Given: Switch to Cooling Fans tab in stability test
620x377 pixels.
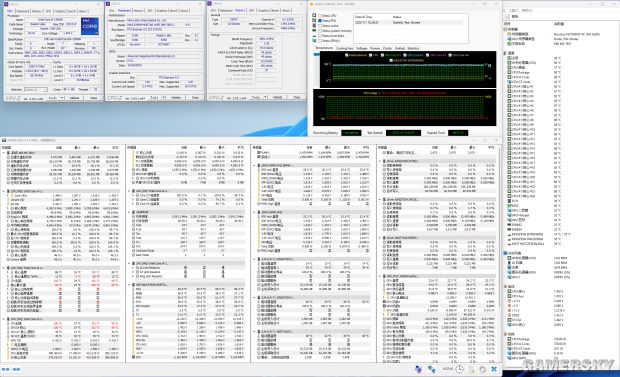Looking at the screenshot, I should [x=344, y=48].
